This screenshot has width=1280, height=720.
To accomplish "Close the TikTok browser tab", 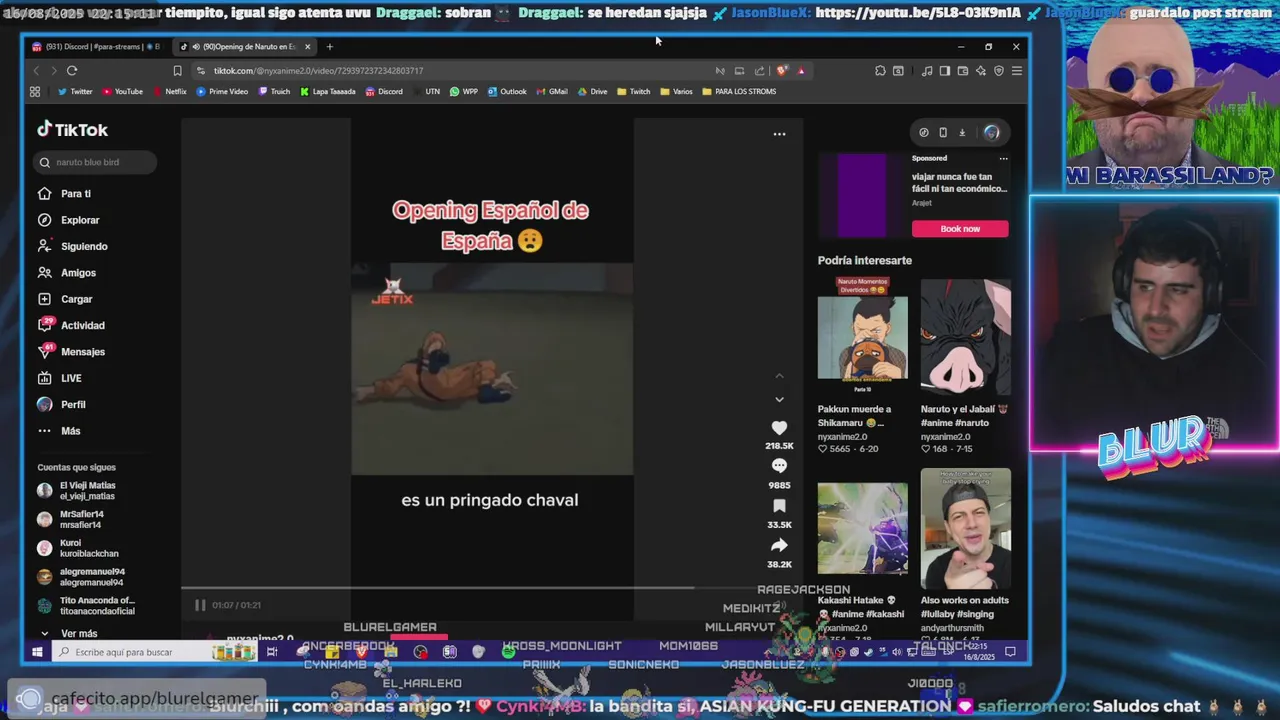I will (307, 46).
